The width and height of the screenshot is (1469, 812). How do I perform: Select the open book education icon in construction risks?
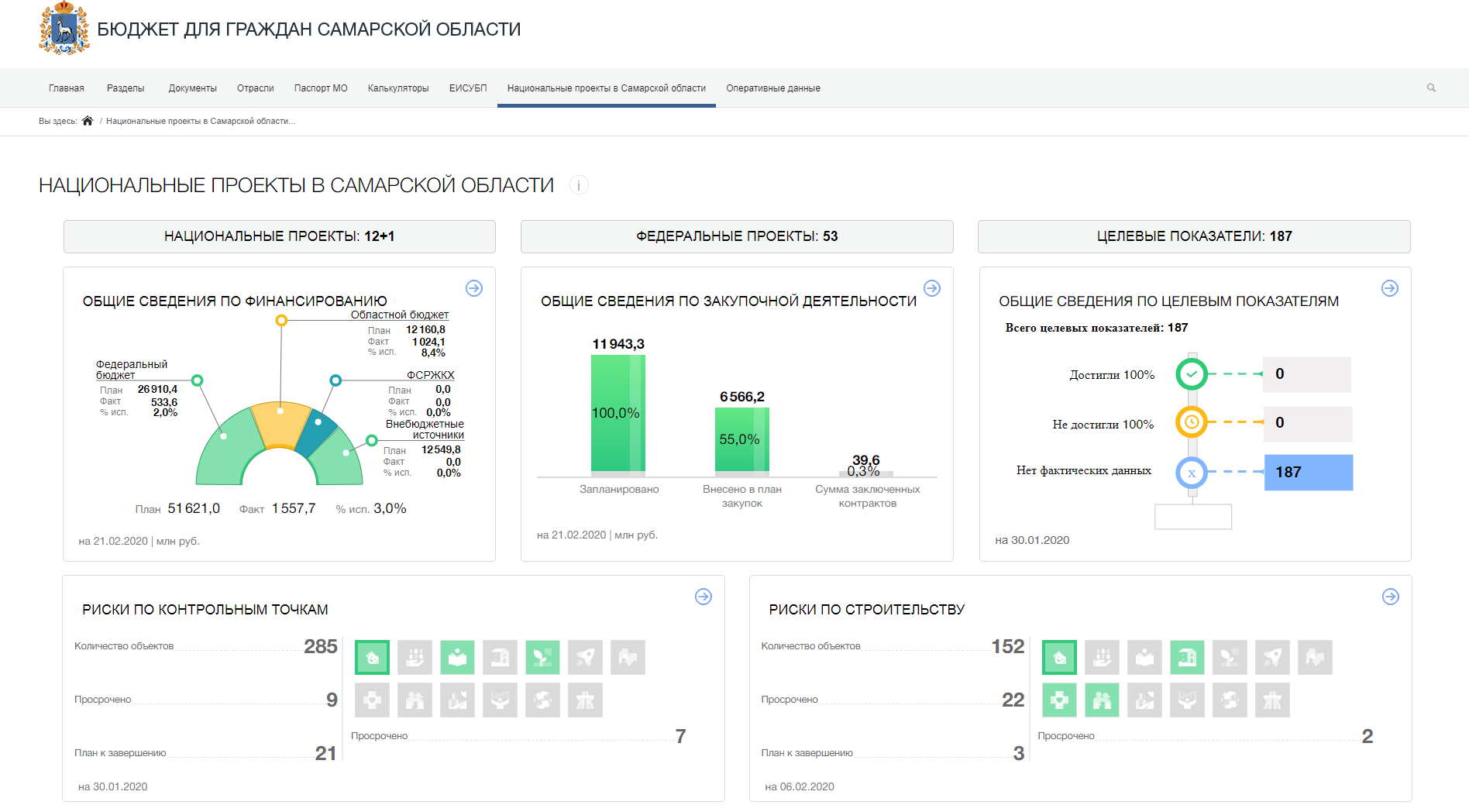pyautogui.click(x=1144, y=658)
